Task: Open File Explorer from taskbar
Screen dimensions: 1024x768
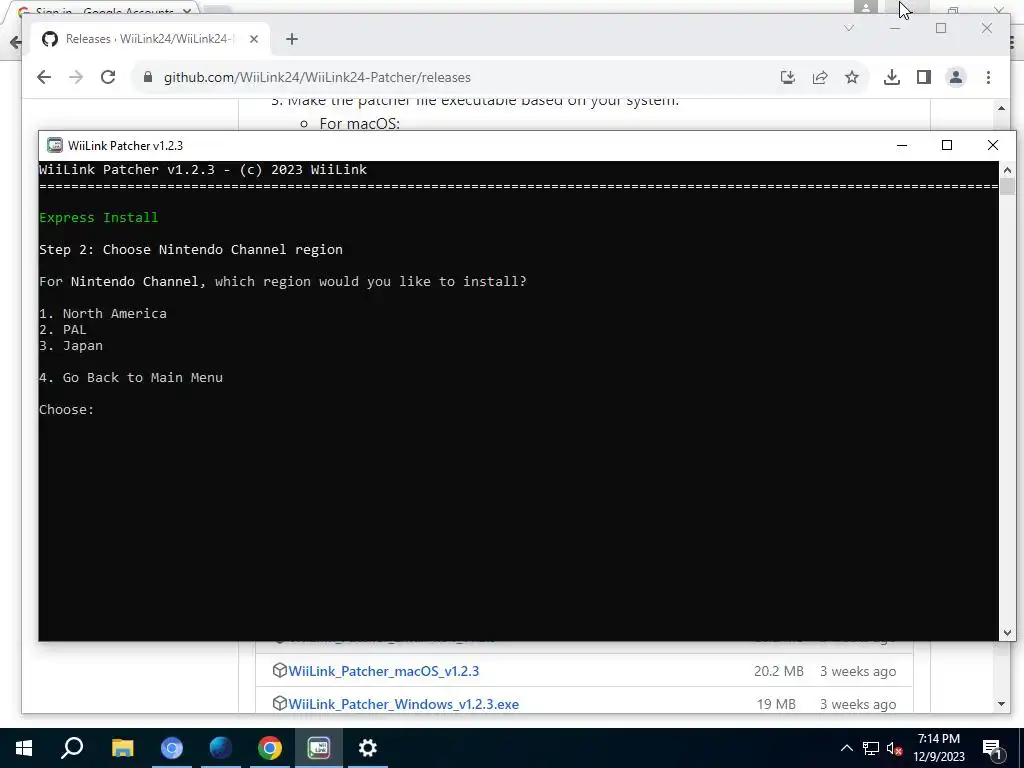Action: tap(122, 748)
